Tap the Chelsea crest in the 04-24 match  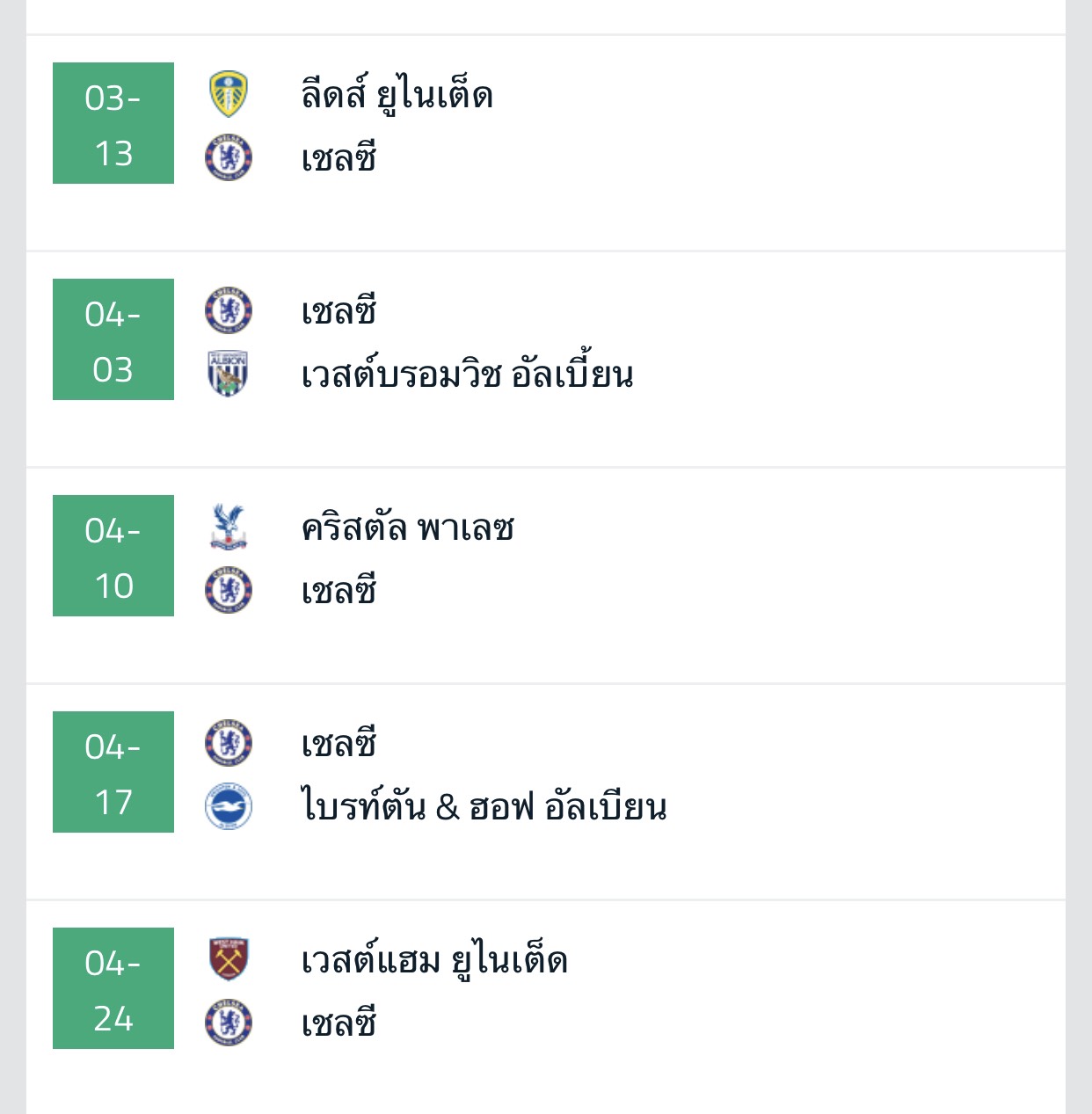(x=229, y=1023)
